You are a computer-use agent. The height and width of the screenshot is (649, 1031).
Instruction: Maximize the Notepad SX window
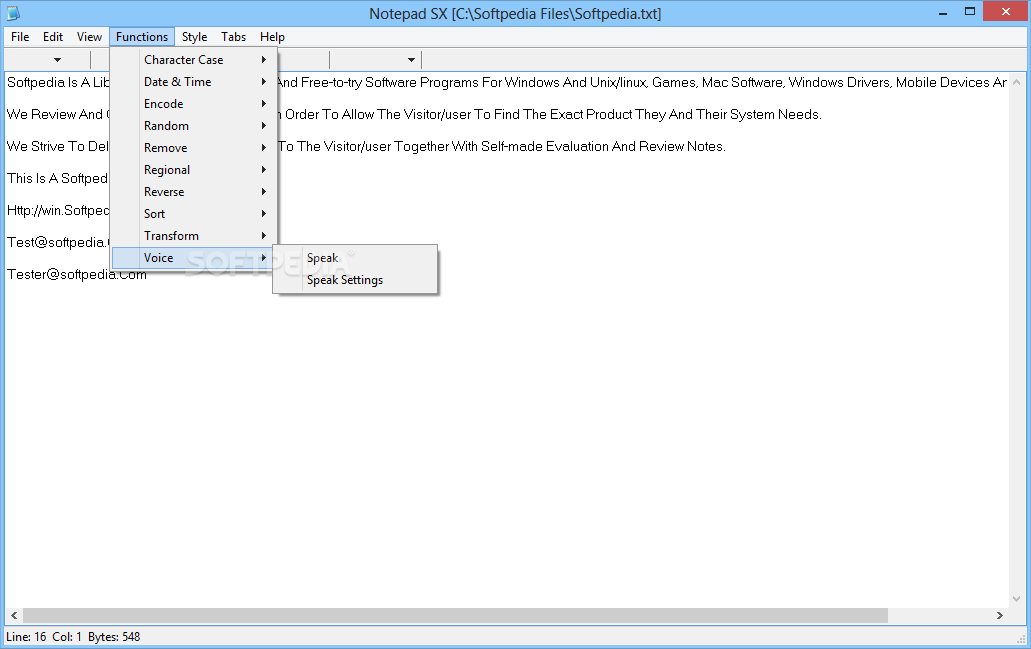point(970,12)
